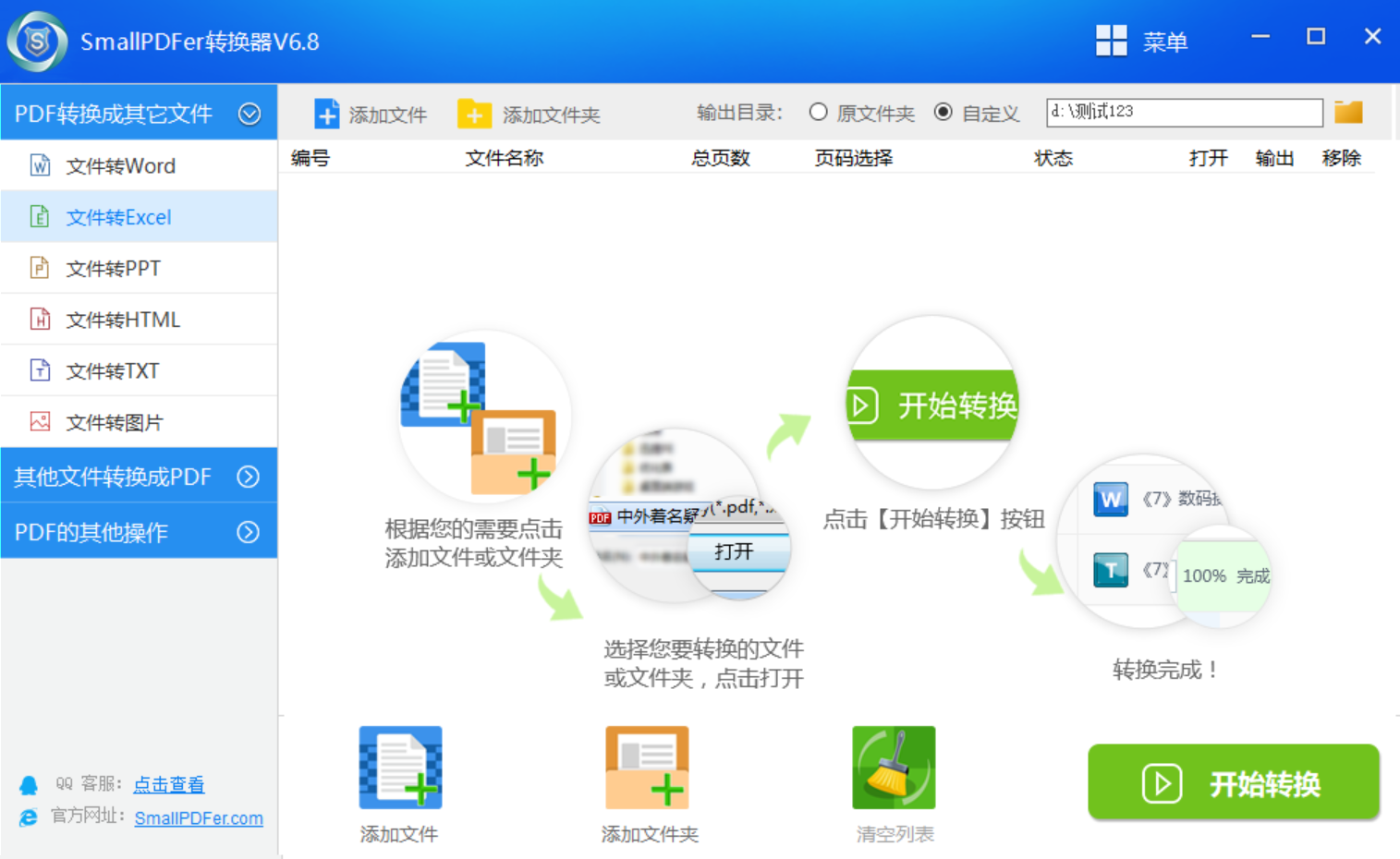Click the large add file icon at bottom
This screenshot has height=859, width=1400.
400,768
